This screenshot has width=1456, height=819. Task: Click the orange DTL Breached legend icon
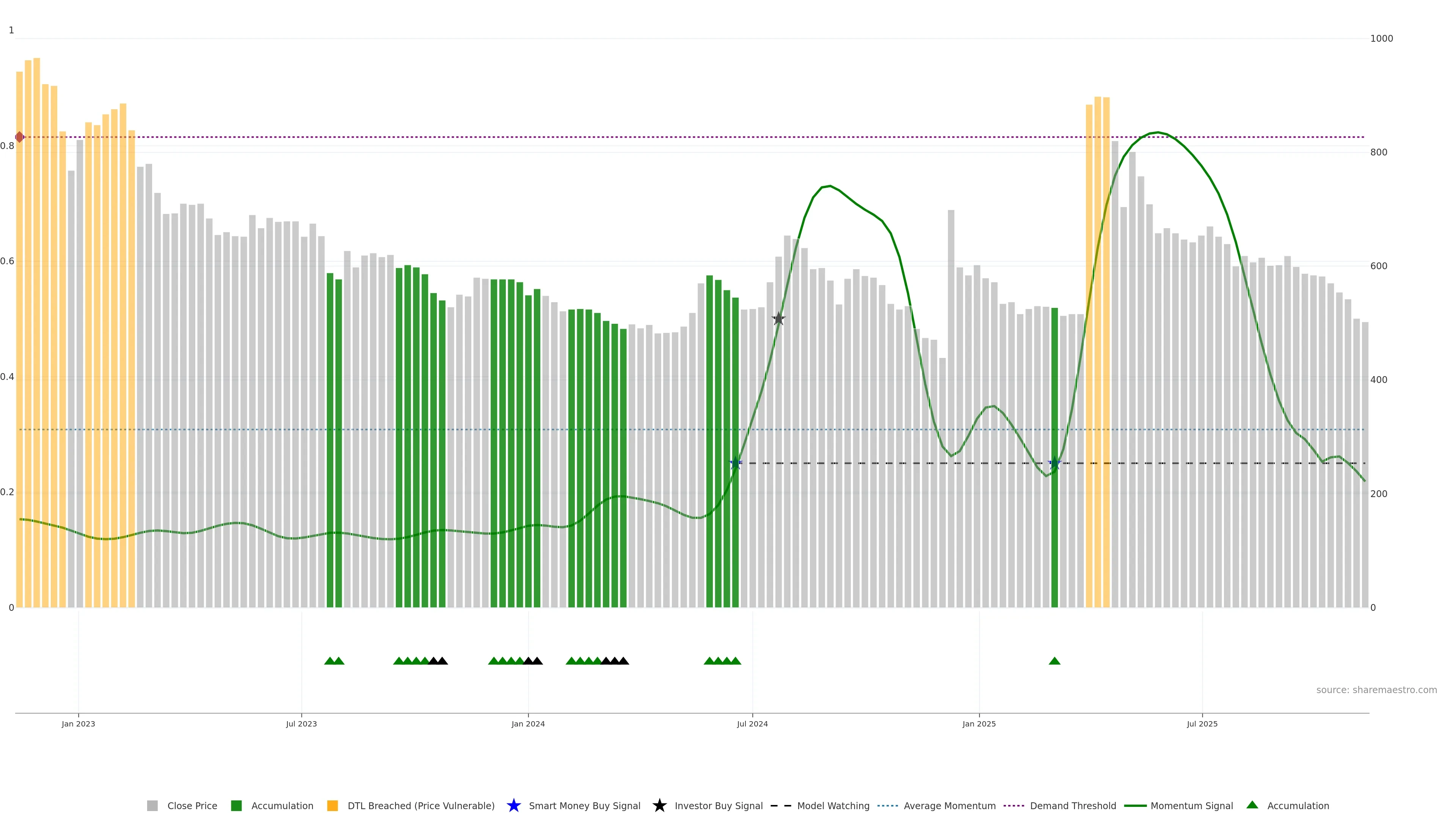coord(333,805)
